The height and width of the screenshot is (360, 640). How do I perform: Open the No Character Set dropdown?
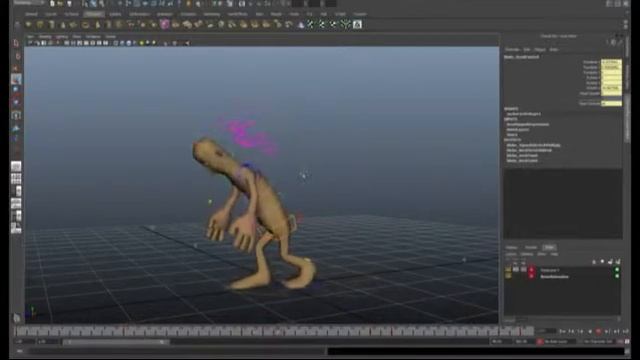coord(598,341)
